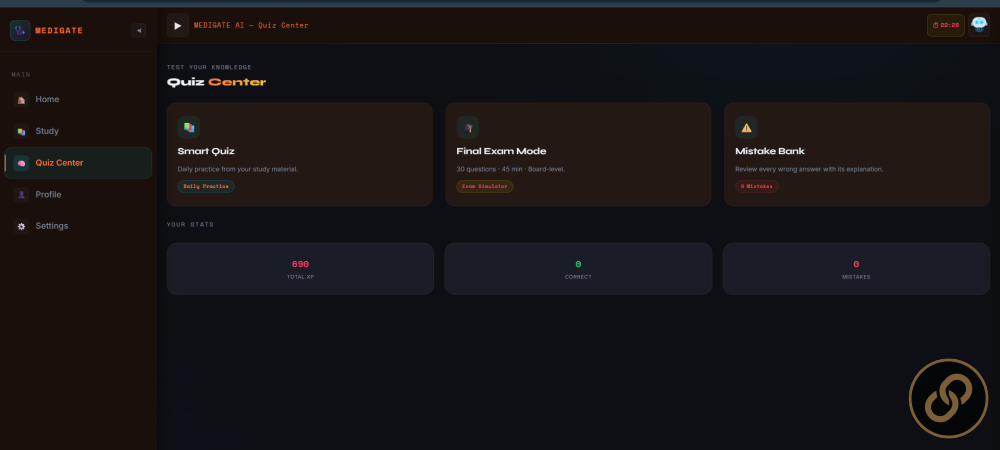The height and width of the screenshot is (450, 1000).
Task: Click 'Daily practice from your study material' text
Action: pyautogui.click(x=238, y=170)
